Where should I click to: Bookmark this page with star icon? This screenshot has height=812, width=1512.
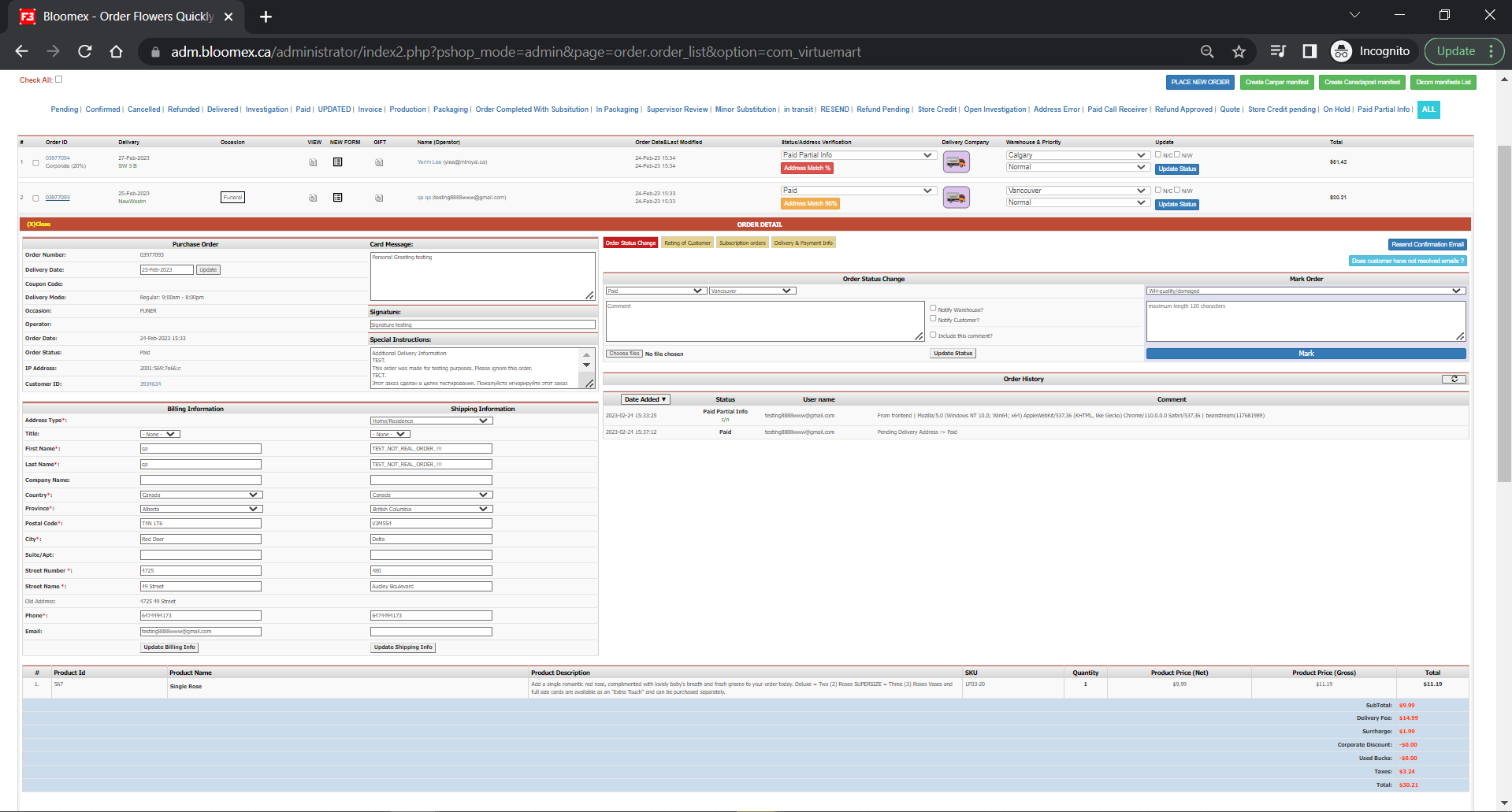click(1239, 51)
